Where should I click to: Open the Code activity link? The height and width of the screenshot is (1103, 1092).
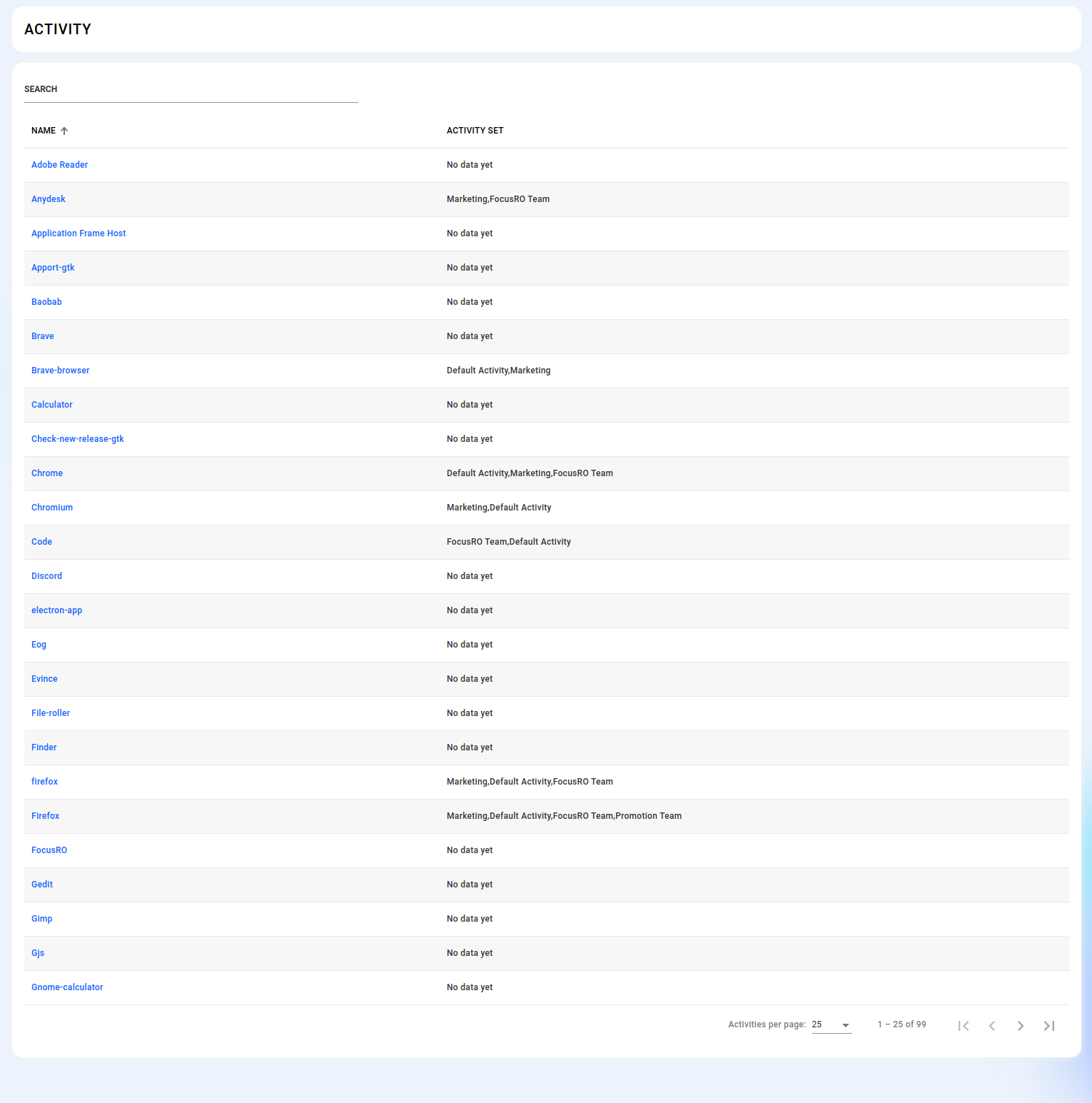pos(41,542)
